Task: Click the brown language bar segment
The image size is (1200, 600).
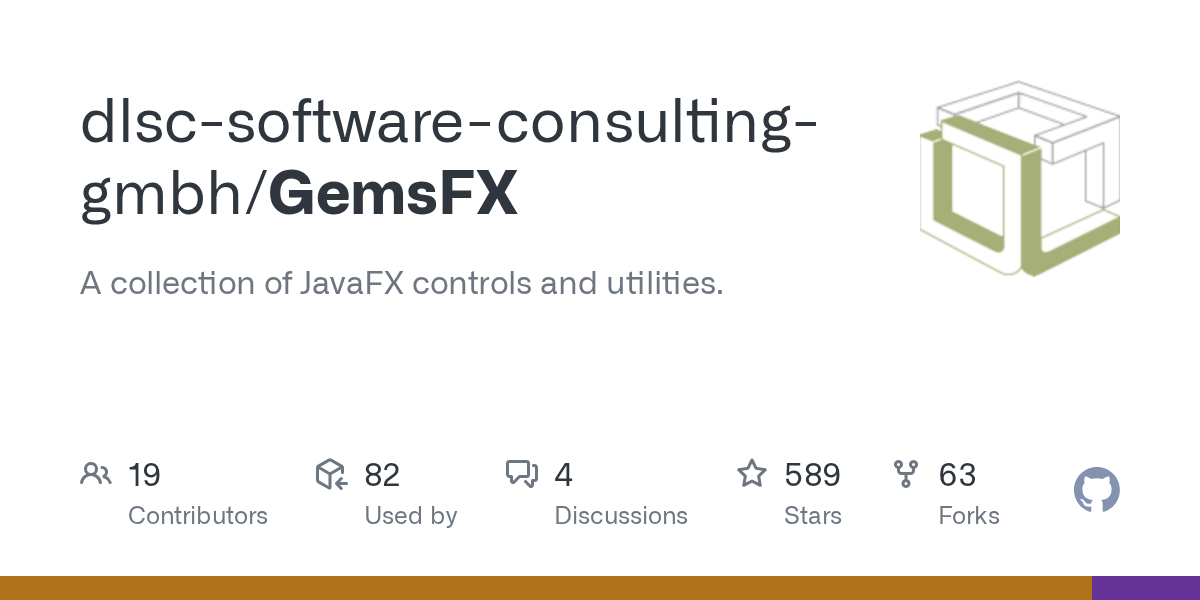Action: (x=545, y=588)
